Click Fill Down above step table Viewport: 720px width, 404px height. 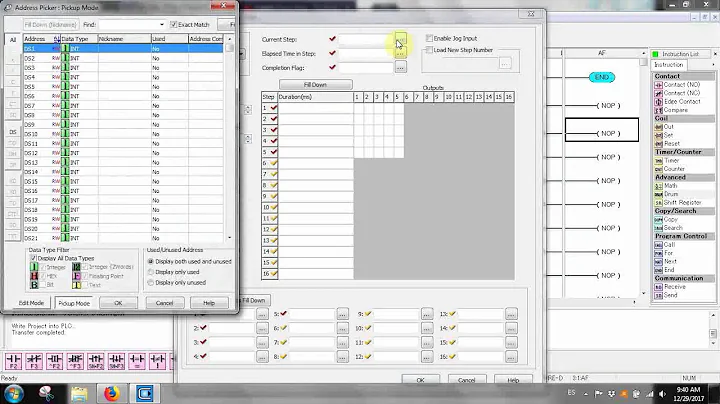[315, 85]
